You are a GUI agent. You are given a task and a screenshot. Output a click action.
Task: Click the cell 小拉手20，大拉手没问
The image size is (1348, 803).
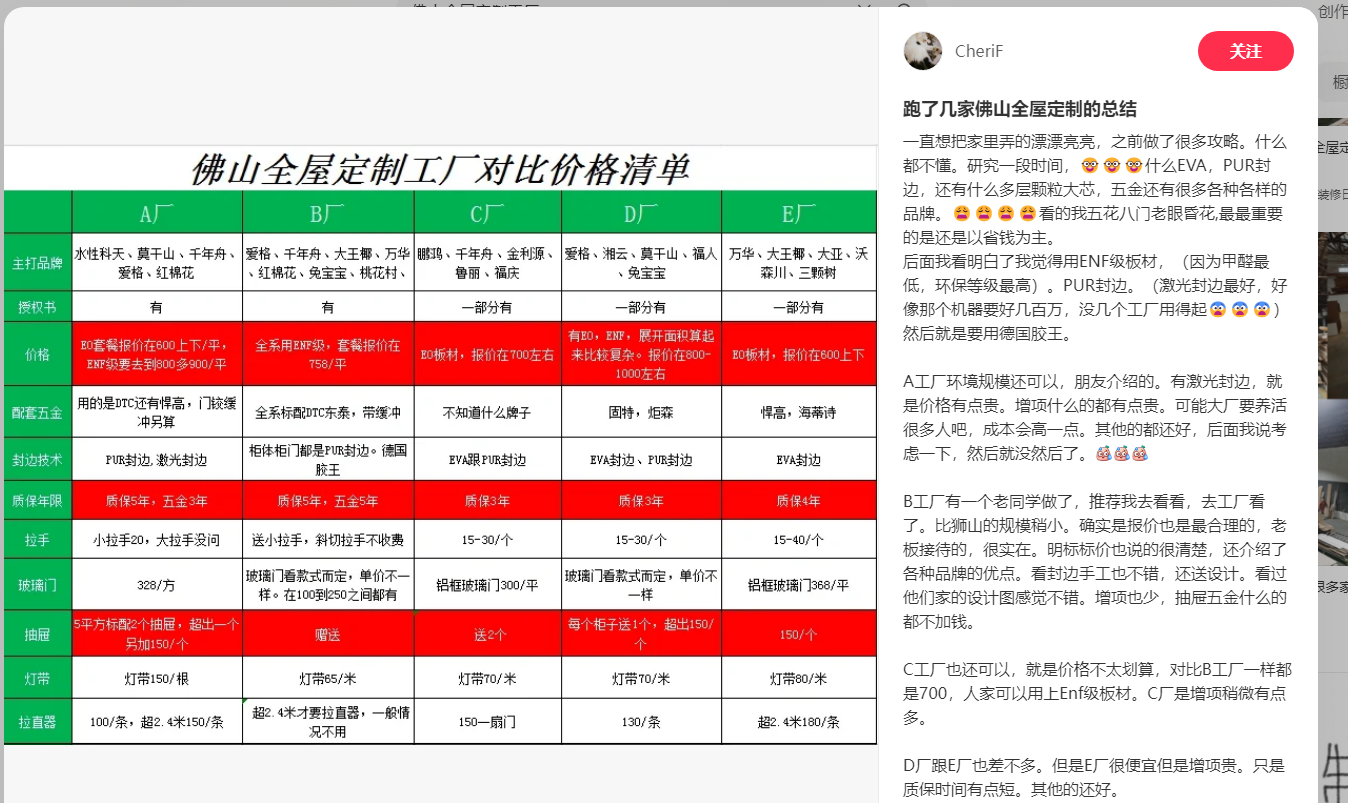157,540
